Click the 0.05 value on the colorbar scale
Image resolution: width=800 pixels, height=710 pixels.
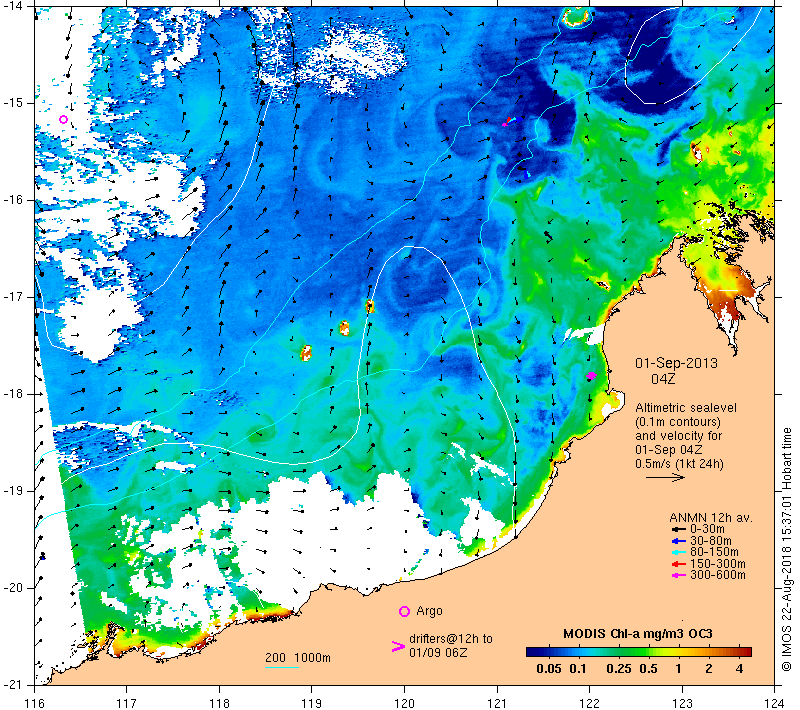pos(549,668)
